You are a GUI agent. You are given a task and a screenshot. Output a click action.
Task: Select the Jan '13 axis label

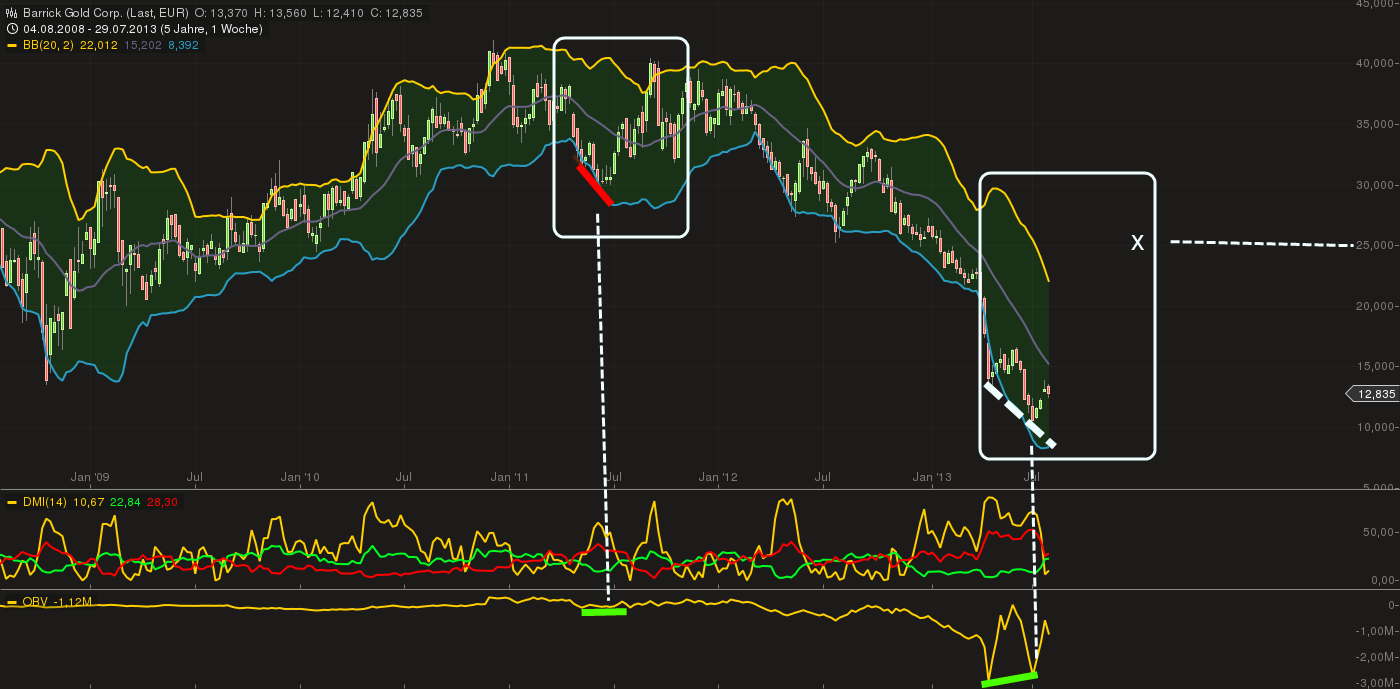click(x=932, y=477)
